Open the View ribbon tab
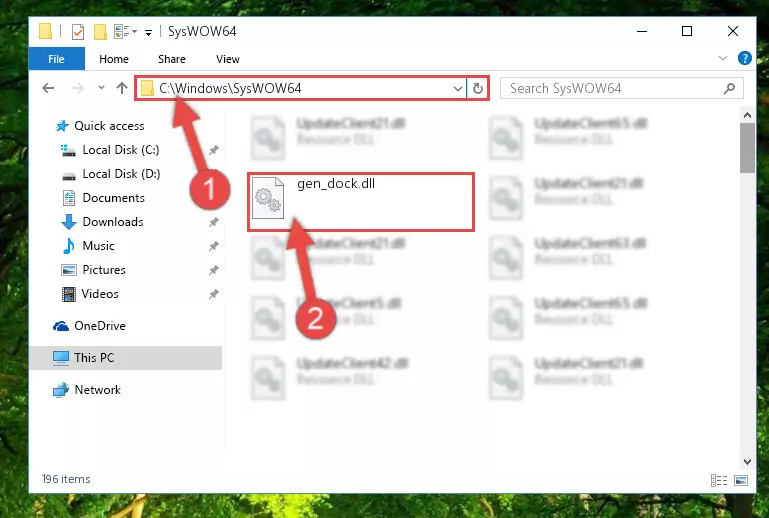 228,59
